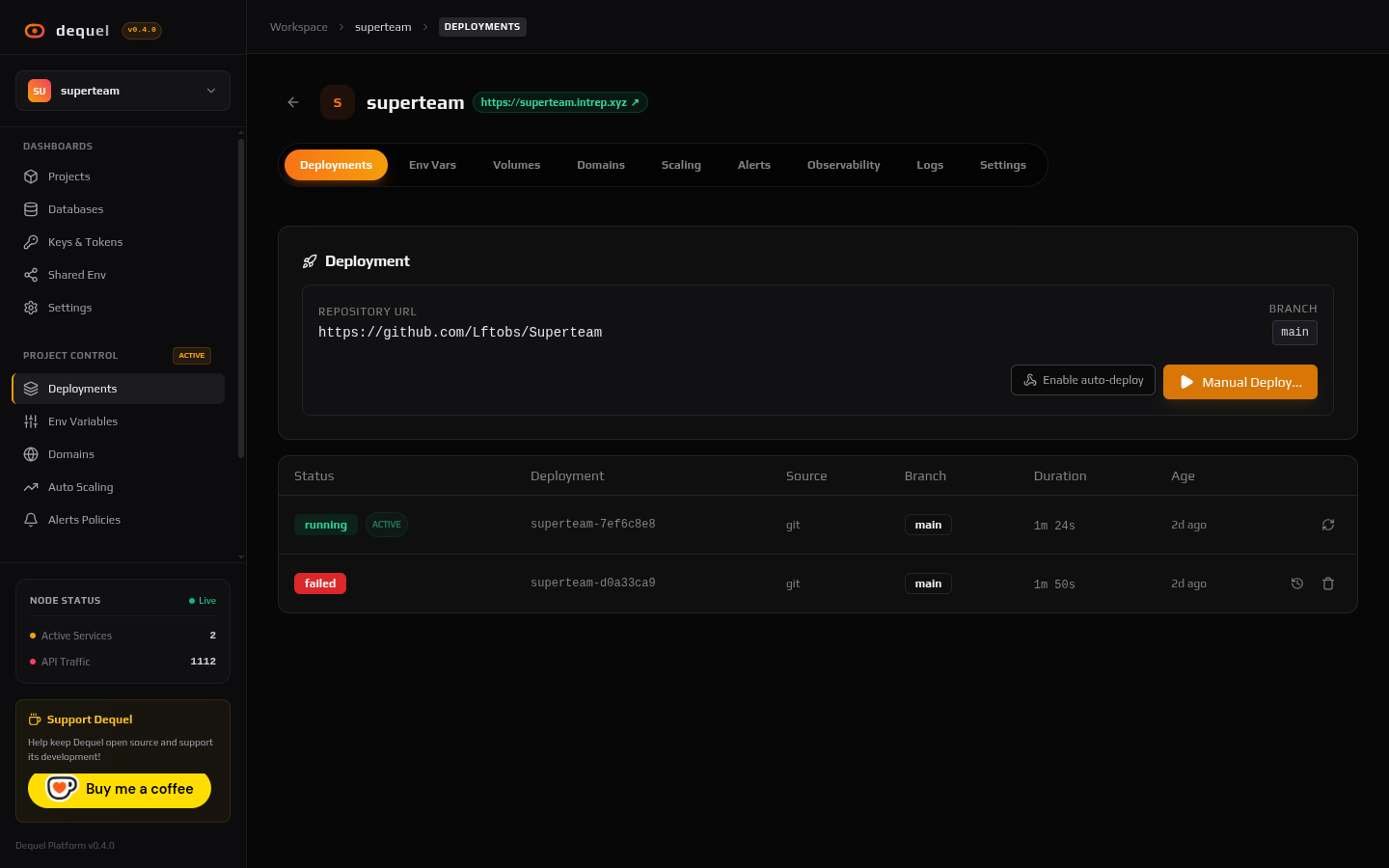Open Settings under Dashboards
Screen dimensions: 1389x868
(x=118, y=308)
